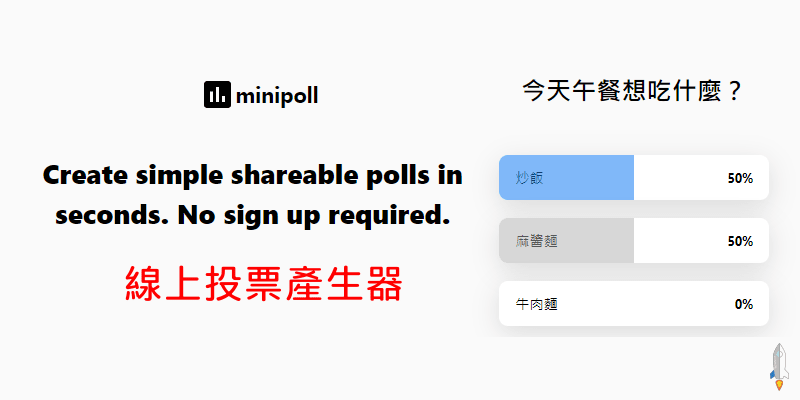Pick the 牛肉麵 option label
The image size is (800, 400).
(536, 304)
